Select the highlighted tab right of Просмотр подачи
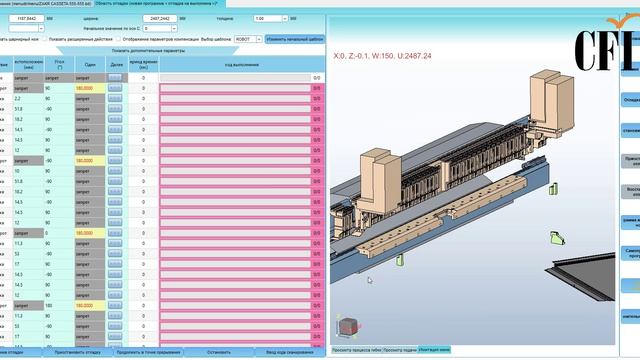Viewport: 640px width, 360px height. point(434,350)
